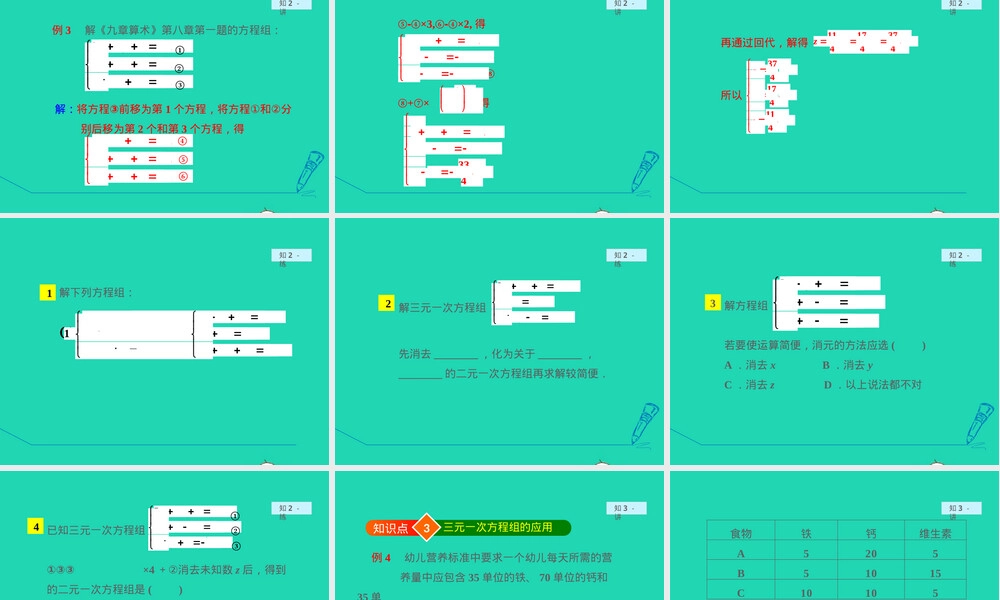Click the yellow number 2 badge
The width and height of the screenshot is (1000, 600).
[x=386, y=304]
